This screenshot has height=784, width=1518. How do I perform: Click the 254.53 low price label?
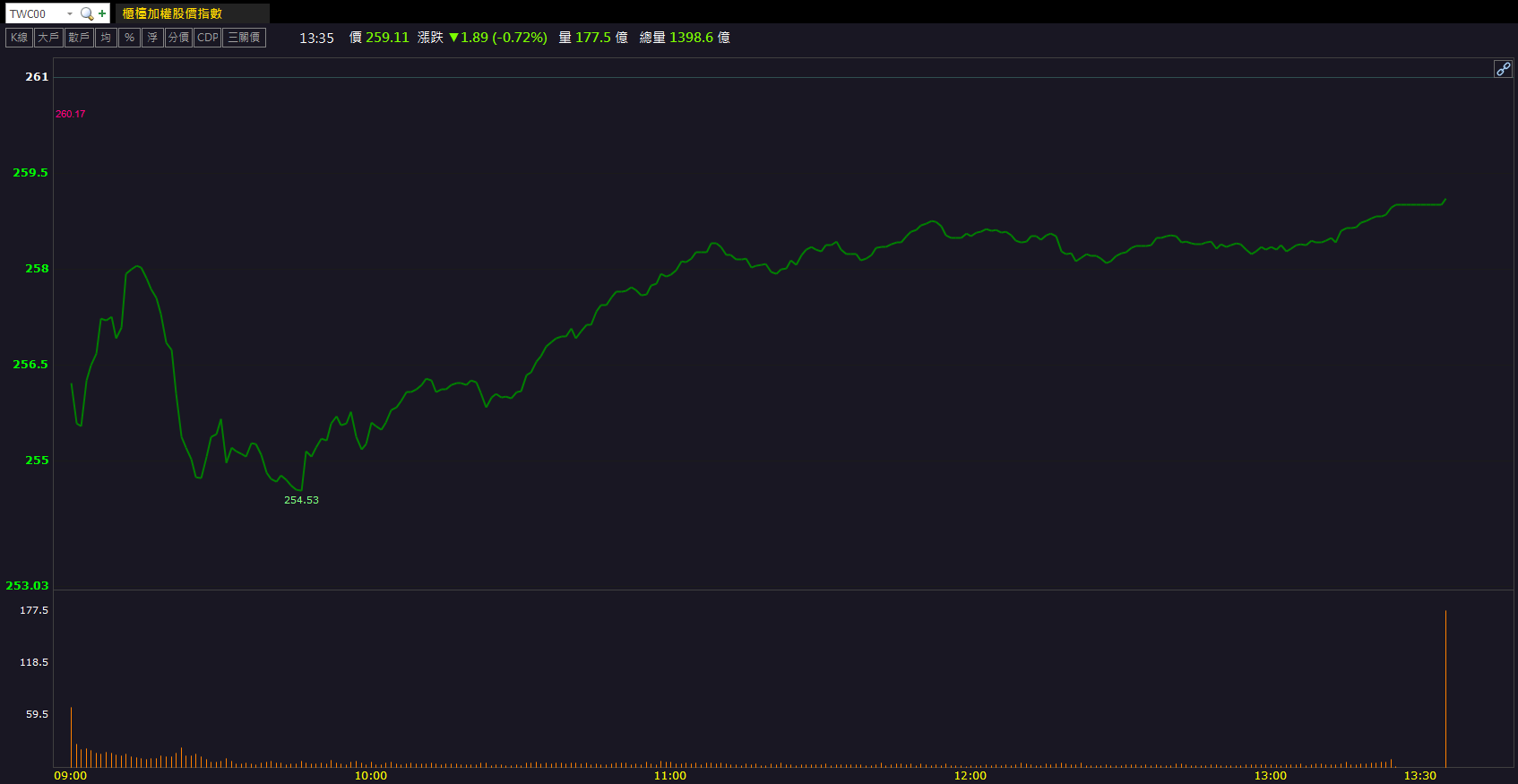(301, 500)
